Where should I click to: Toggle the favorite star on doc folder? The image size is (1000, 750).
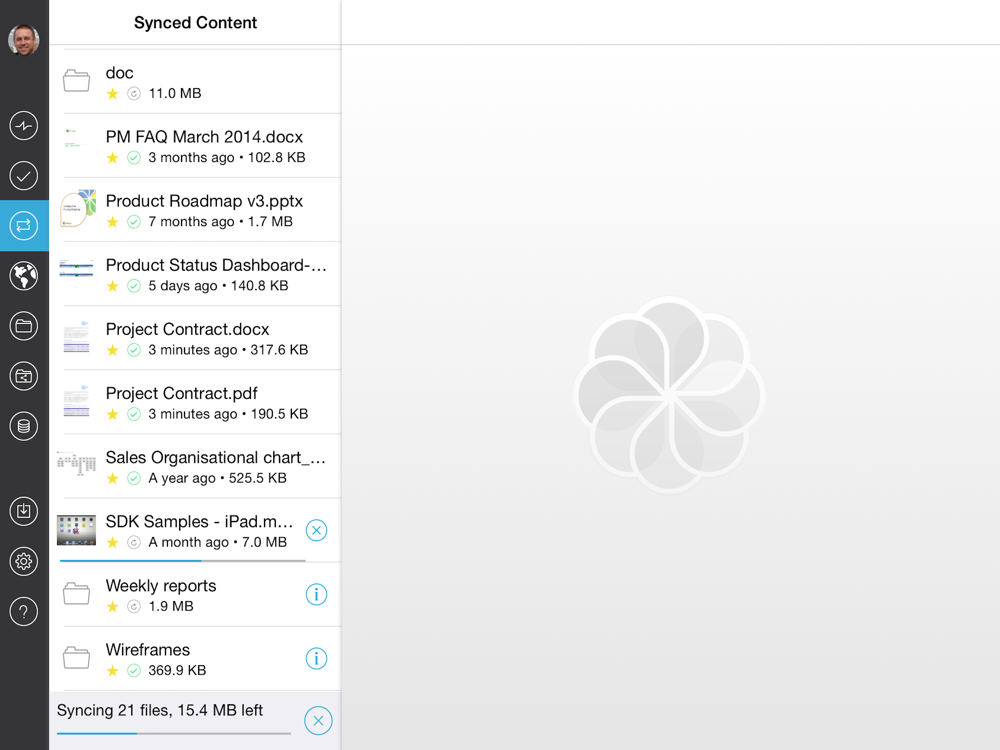[x=112, y=94]
